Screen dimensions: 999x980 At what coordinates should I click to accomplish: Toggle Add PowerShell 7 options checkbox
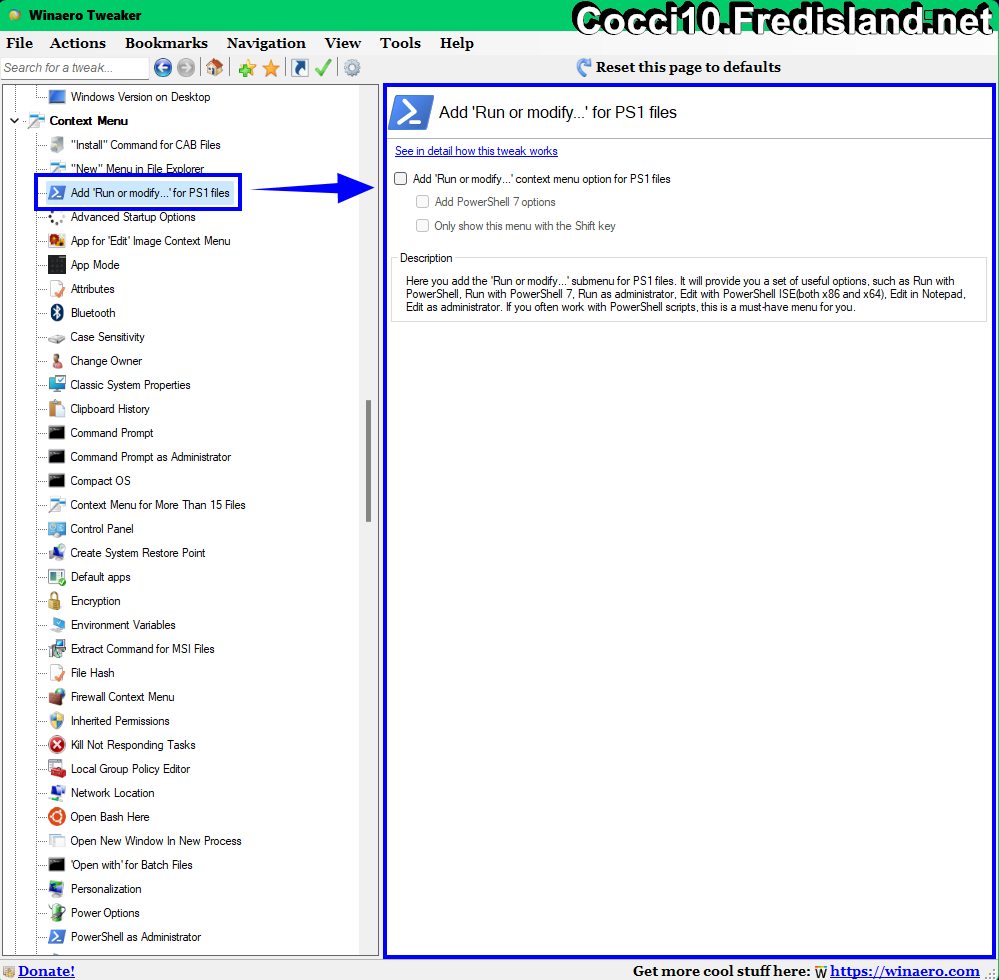[422, 202]
